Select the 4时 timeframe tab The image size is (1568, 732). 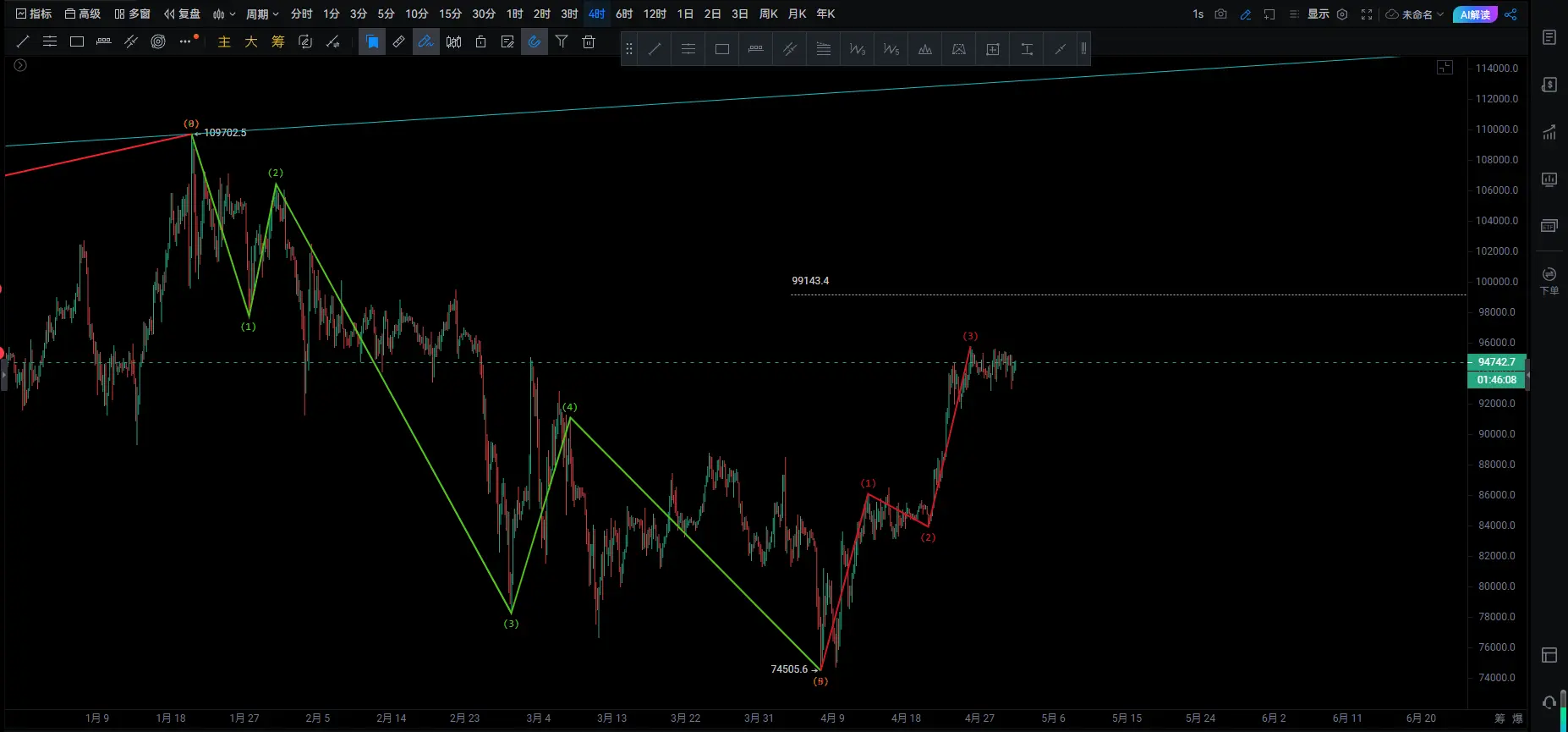(x=596, y=14)
